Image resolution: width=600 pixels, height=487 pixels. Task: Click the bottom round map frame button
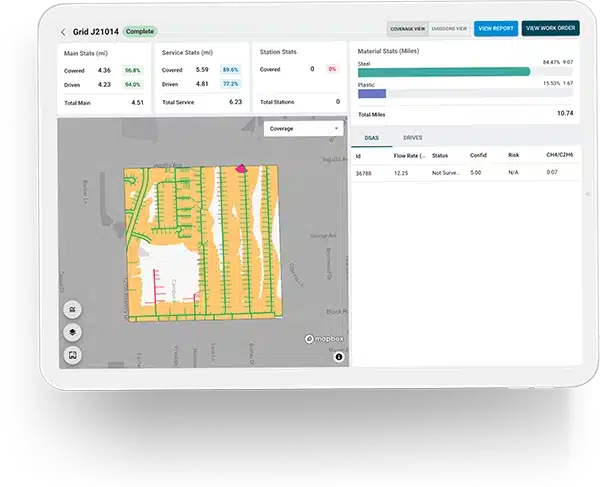pyautogui.click(x=72, y=355)
